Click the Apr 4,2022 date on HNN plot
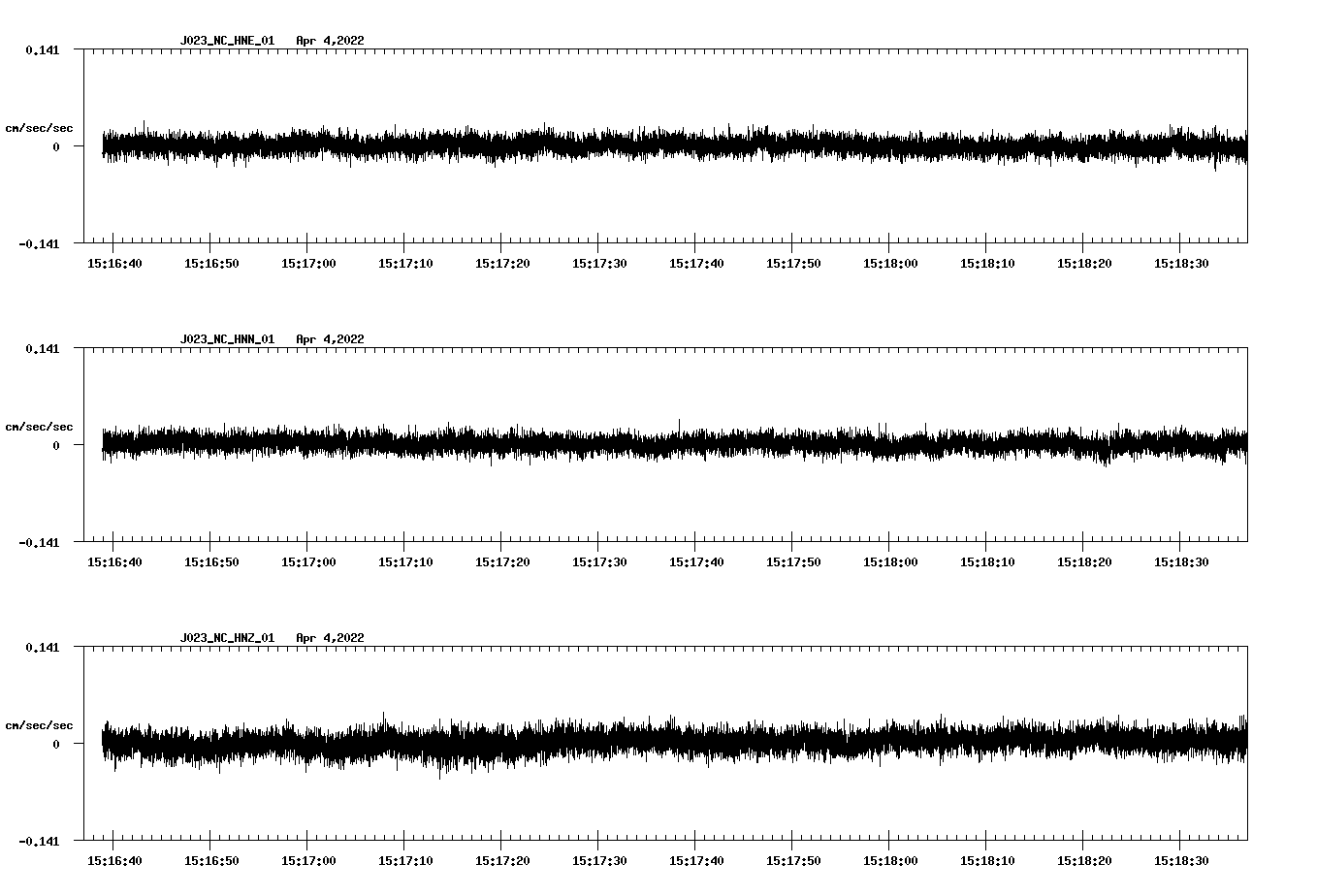 (331, 339)
